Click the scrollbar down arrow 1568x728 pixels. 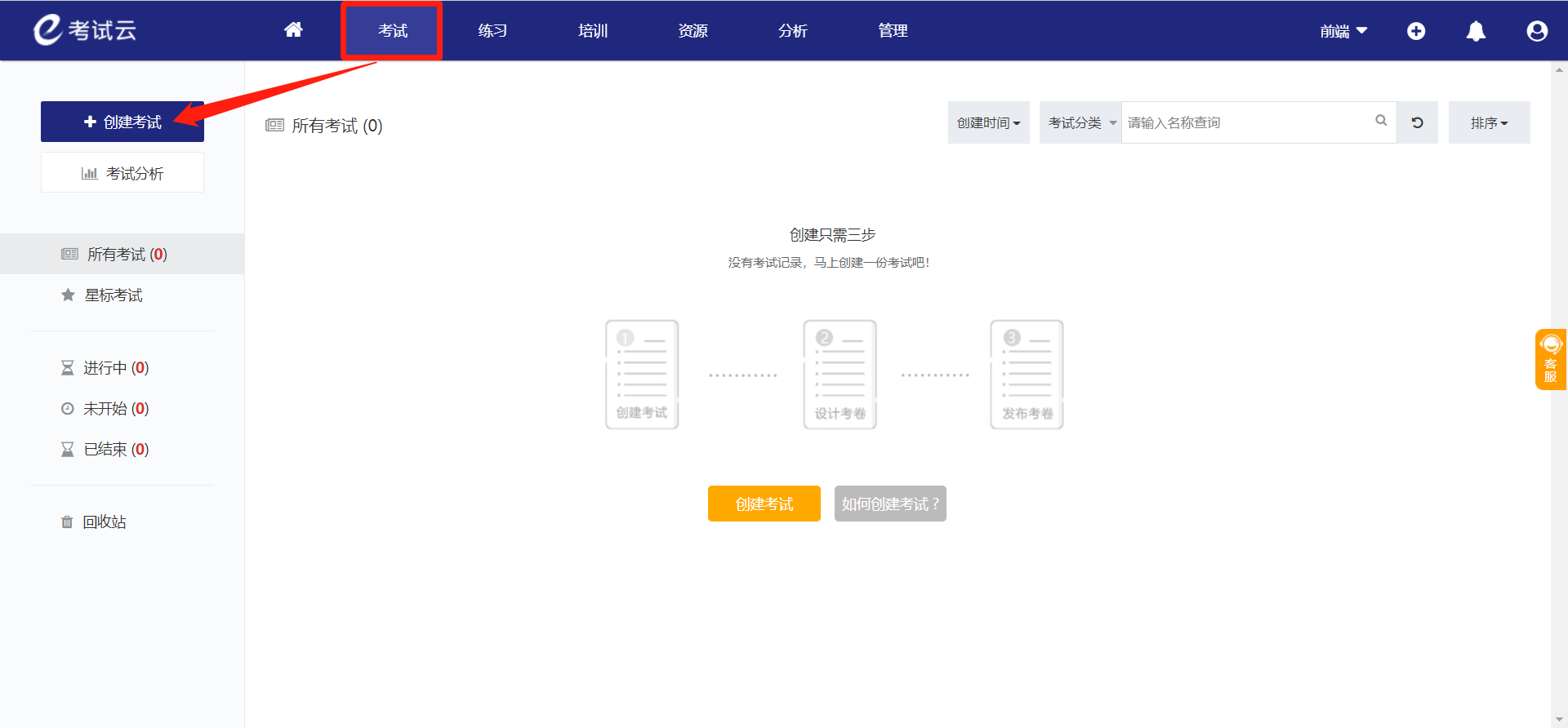[1560, 720]
